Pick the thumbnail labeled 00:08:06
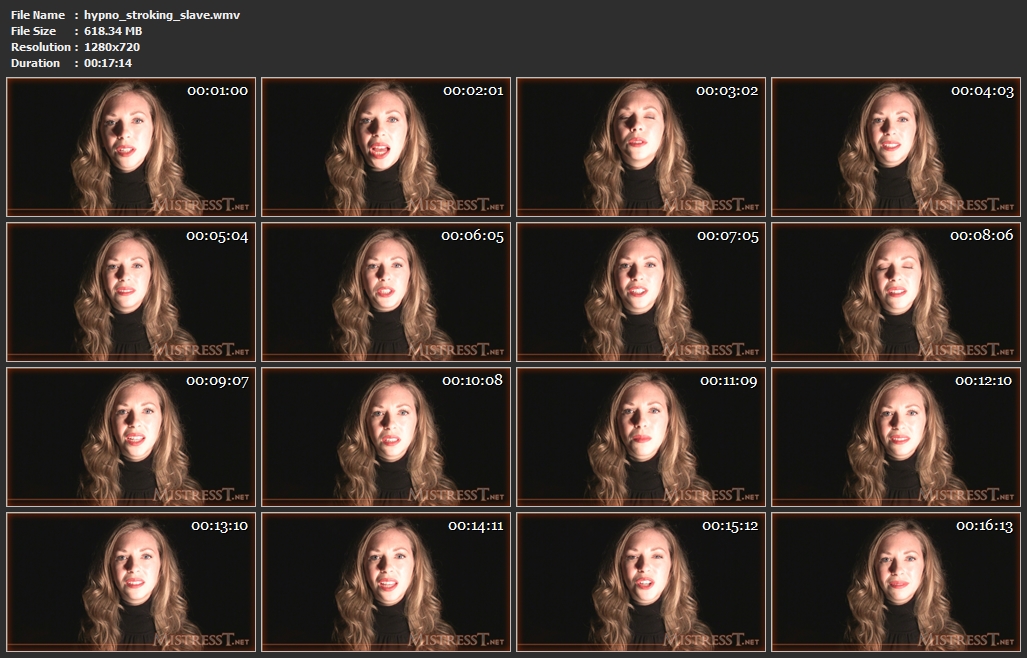The image size is (1027, 658). pyautogui.click(x=896, y=292)
